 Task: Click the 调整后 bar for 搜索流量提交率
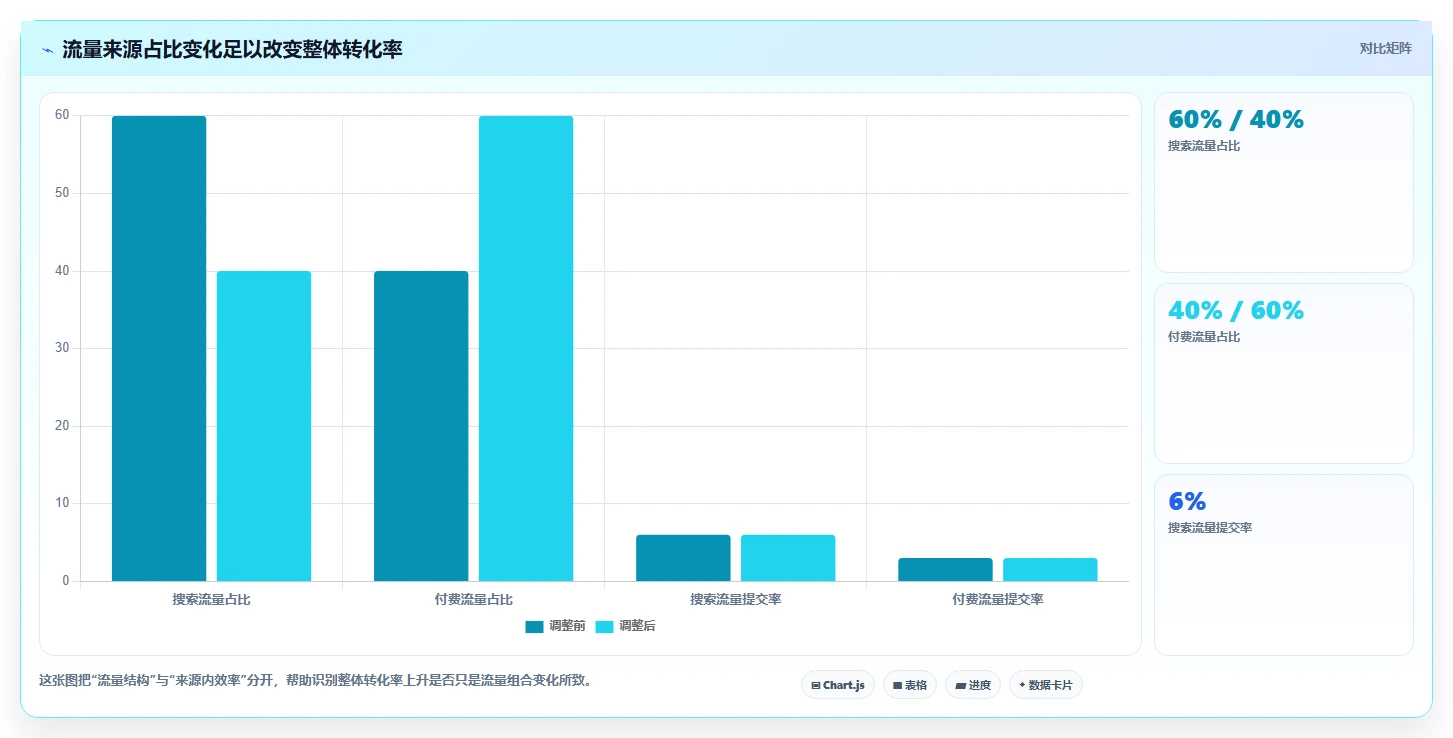pyautogui.click(x=788, y=558)
